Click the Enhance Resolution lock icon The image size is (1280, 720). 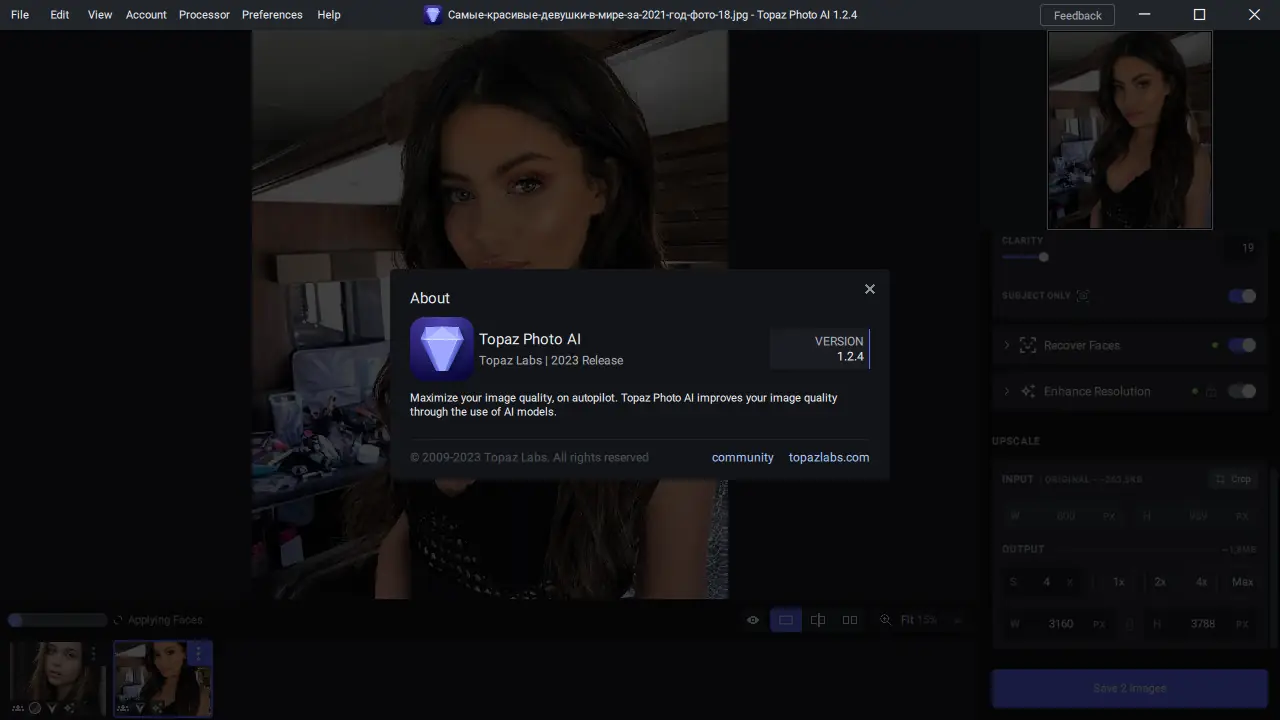(x=1211, y=392)
